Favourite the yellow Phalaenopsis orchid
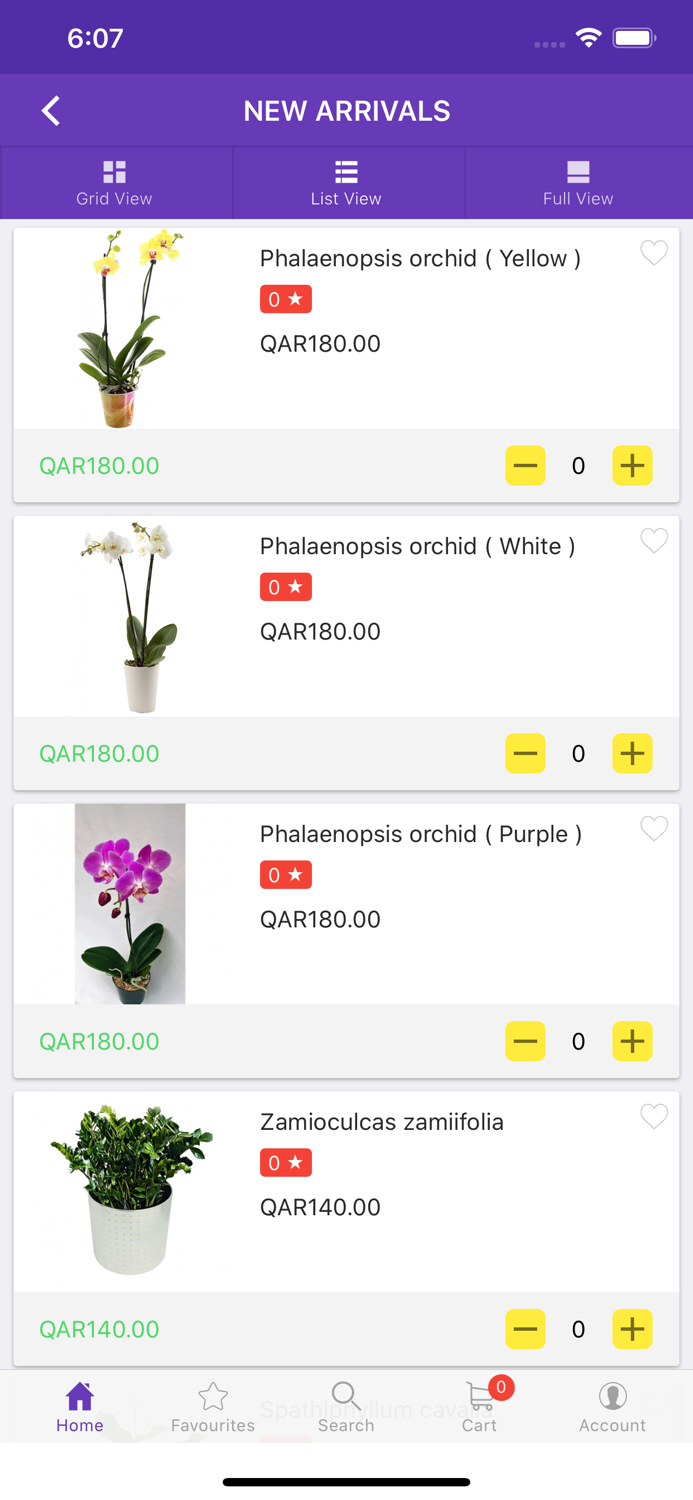The height and width of the screenshot is (1500, 693). click(654, 254)
